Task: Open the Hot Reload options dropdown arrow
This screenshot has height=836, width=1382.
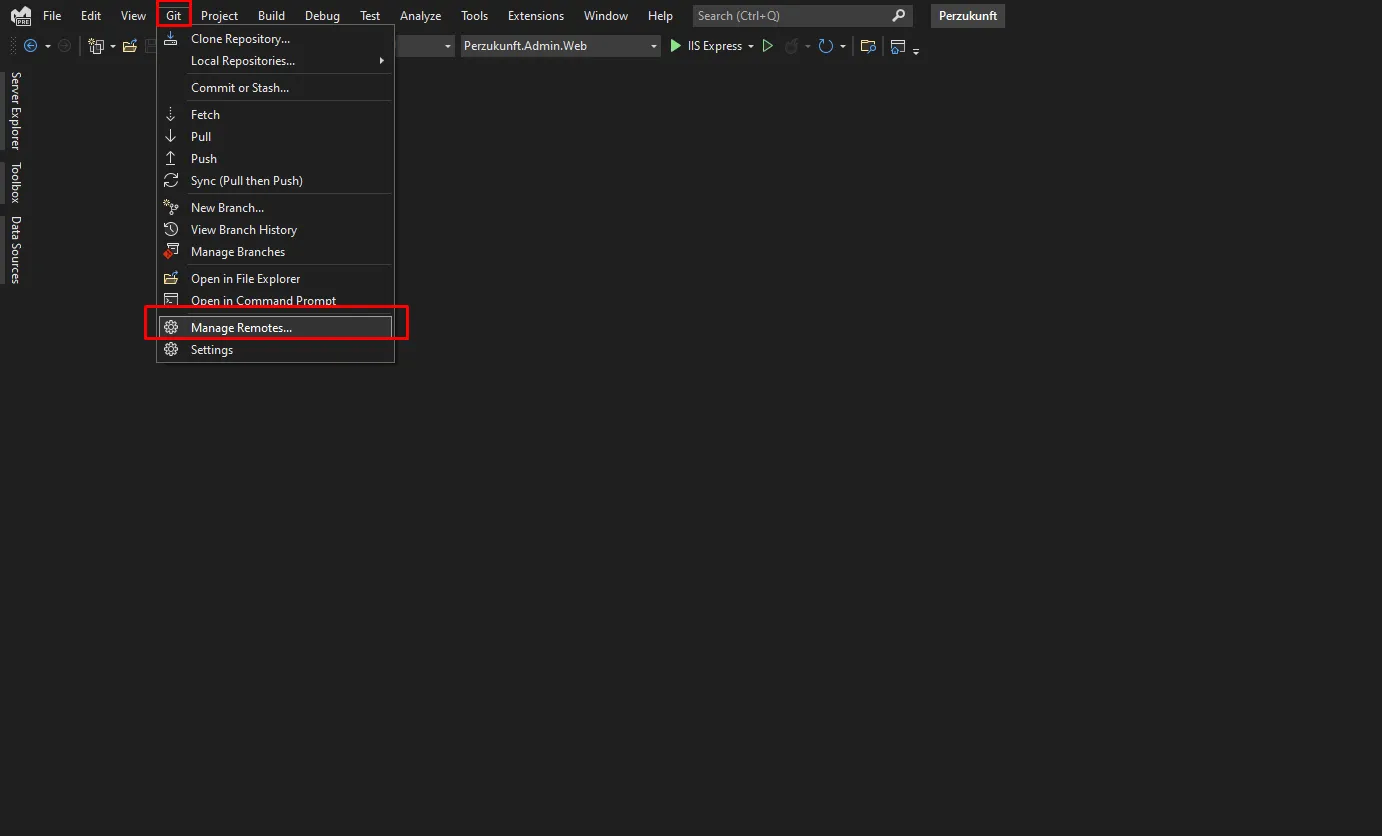Action: tap(807, 47)
